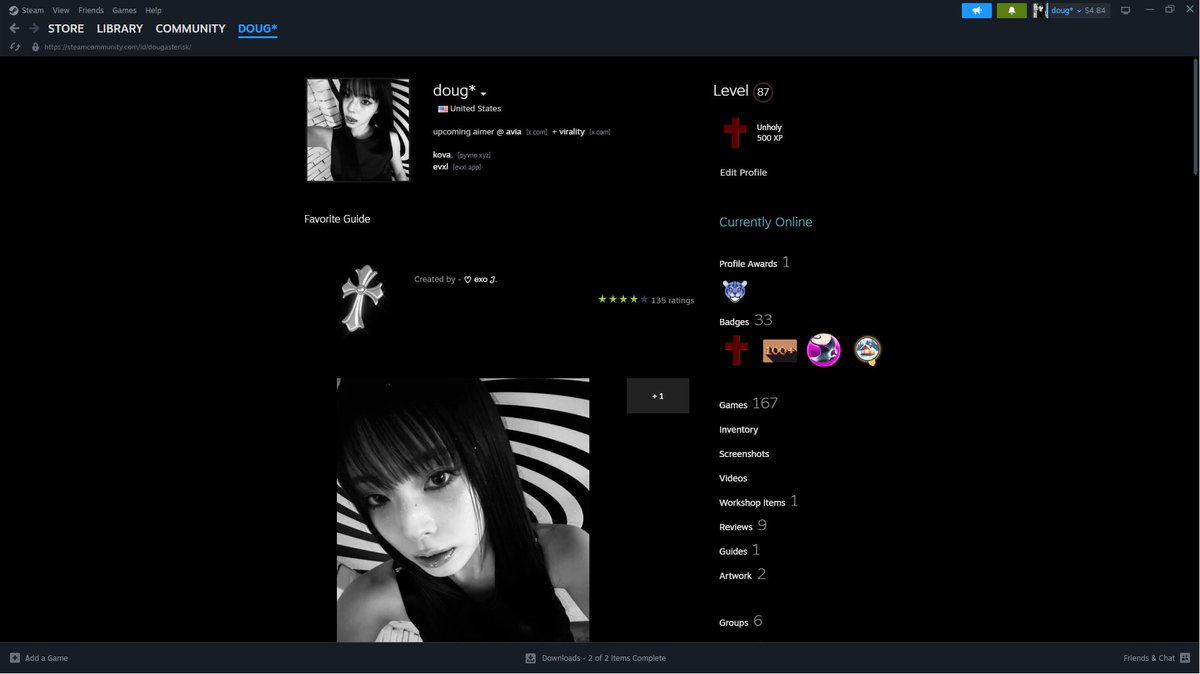Switch to the COMMUNITY tab

tap(191, 29)
